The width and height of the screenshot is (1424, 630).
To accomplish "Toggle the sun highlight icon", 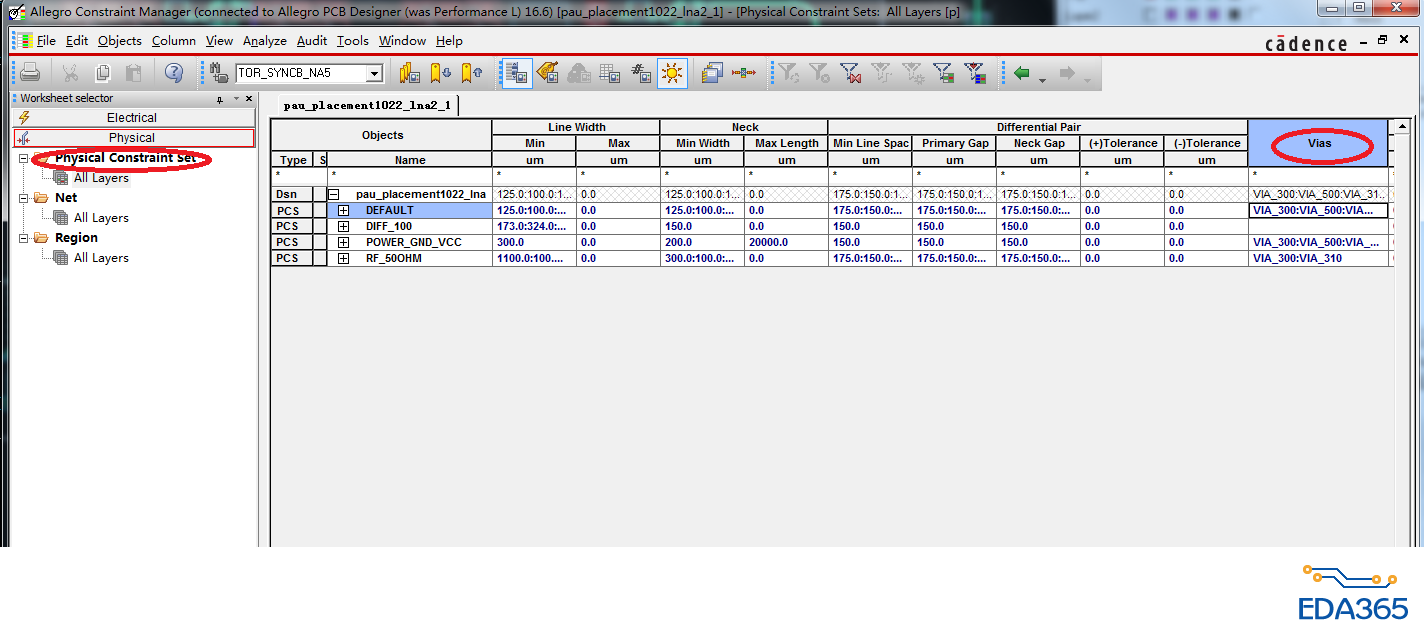I will point(672,73).
